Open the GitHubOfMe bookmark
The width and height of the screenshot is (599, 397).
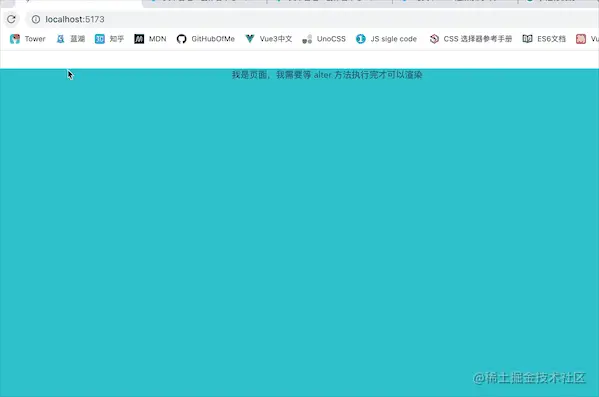coord(206,39)
